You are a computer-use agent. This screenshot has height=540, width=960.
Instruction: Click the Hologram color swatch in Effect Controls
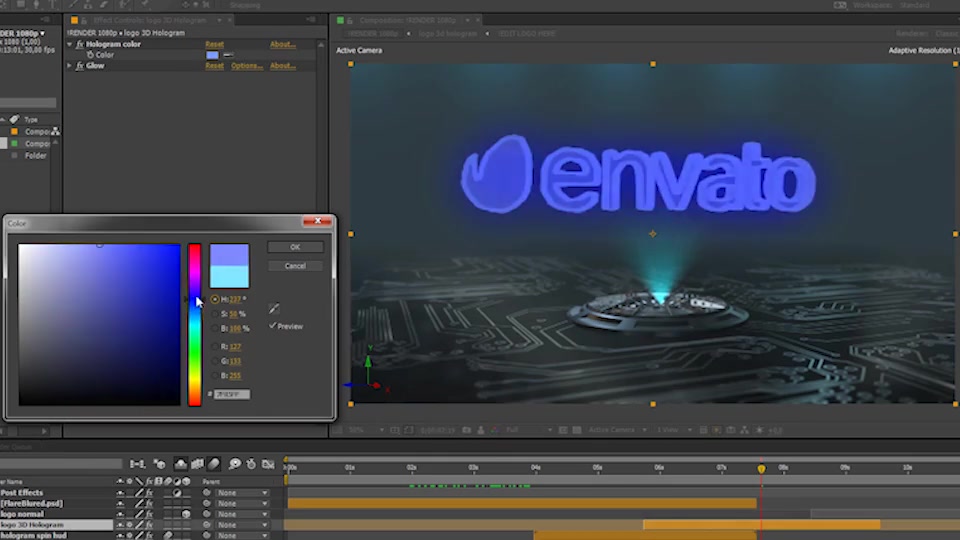(x=212, y=55)
